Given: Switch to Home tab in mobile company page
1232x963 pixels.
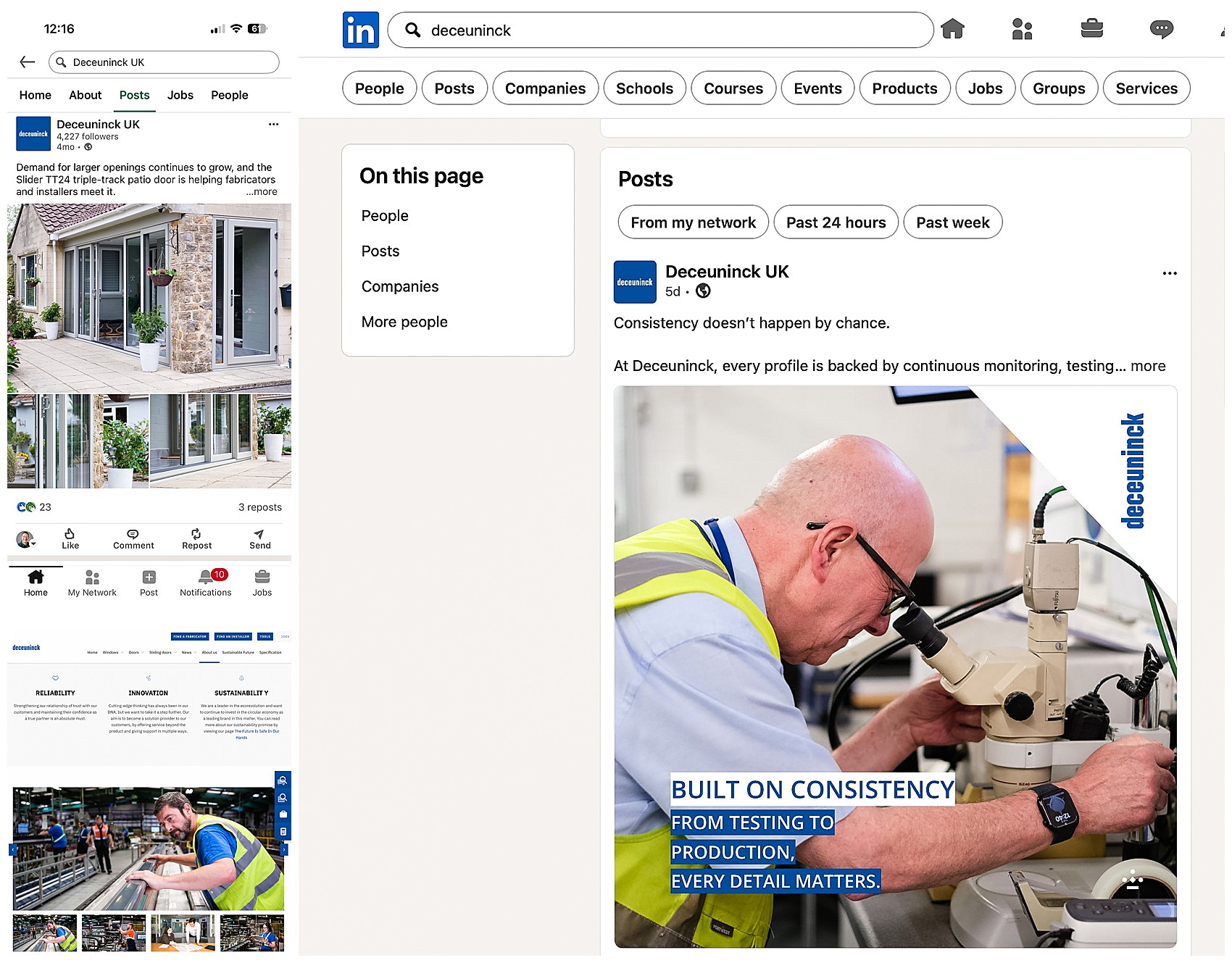Looking at the screenshot, I should (x=36, y=95).
